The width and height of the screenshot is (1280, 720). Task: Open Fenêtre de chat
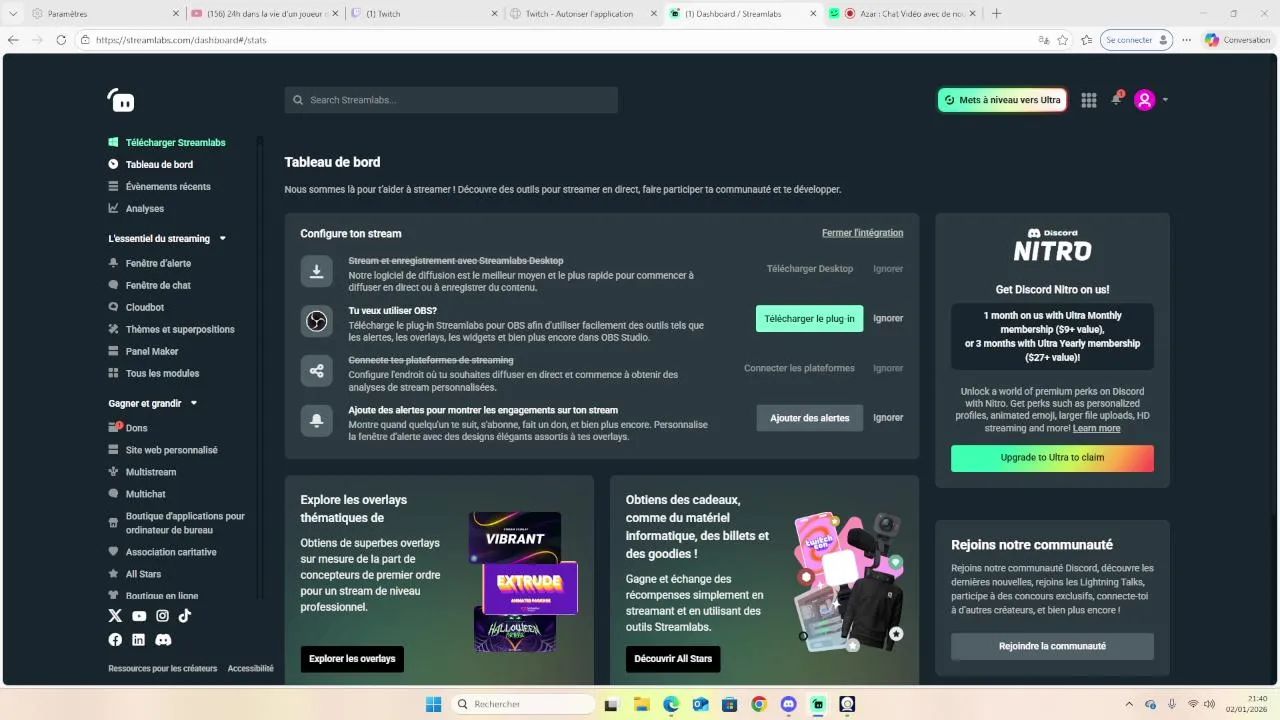coord(150,286)
